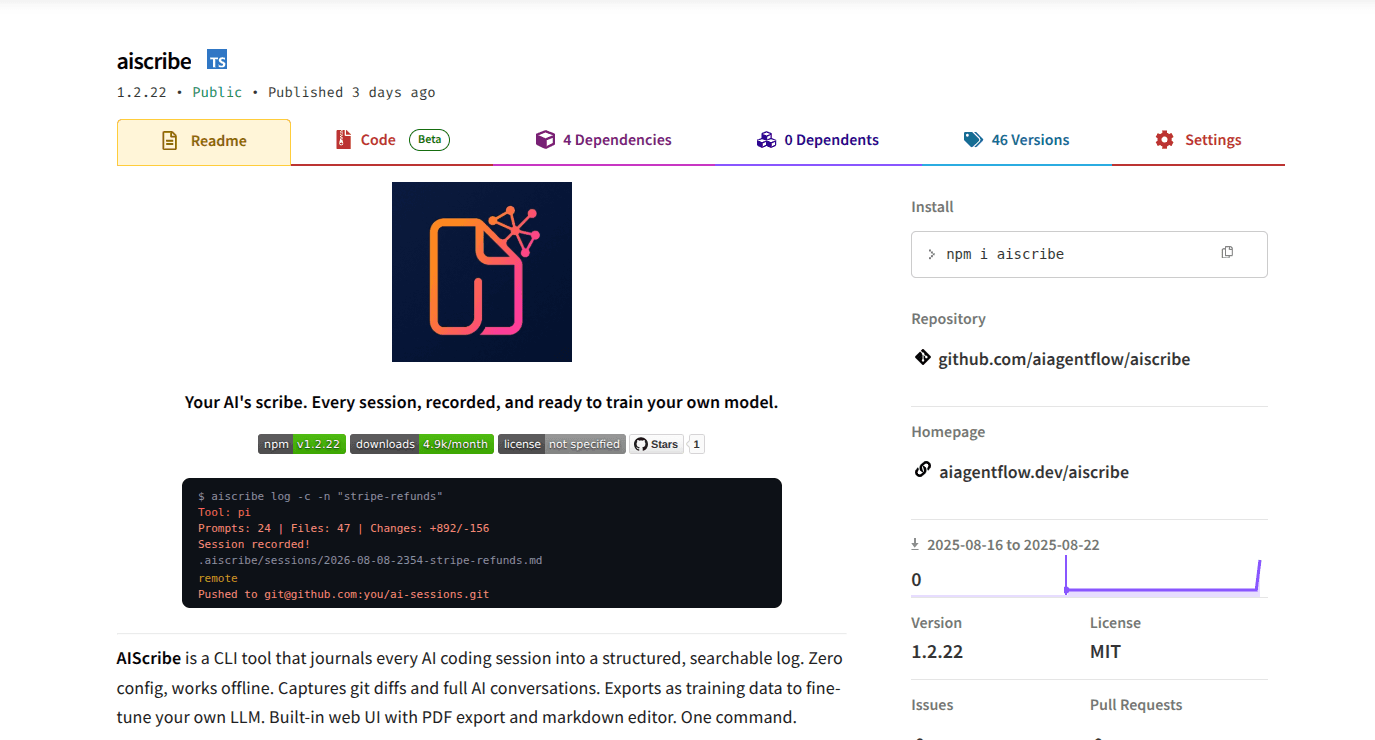
Task: Open the Readme tab
Action: point(204,141)
